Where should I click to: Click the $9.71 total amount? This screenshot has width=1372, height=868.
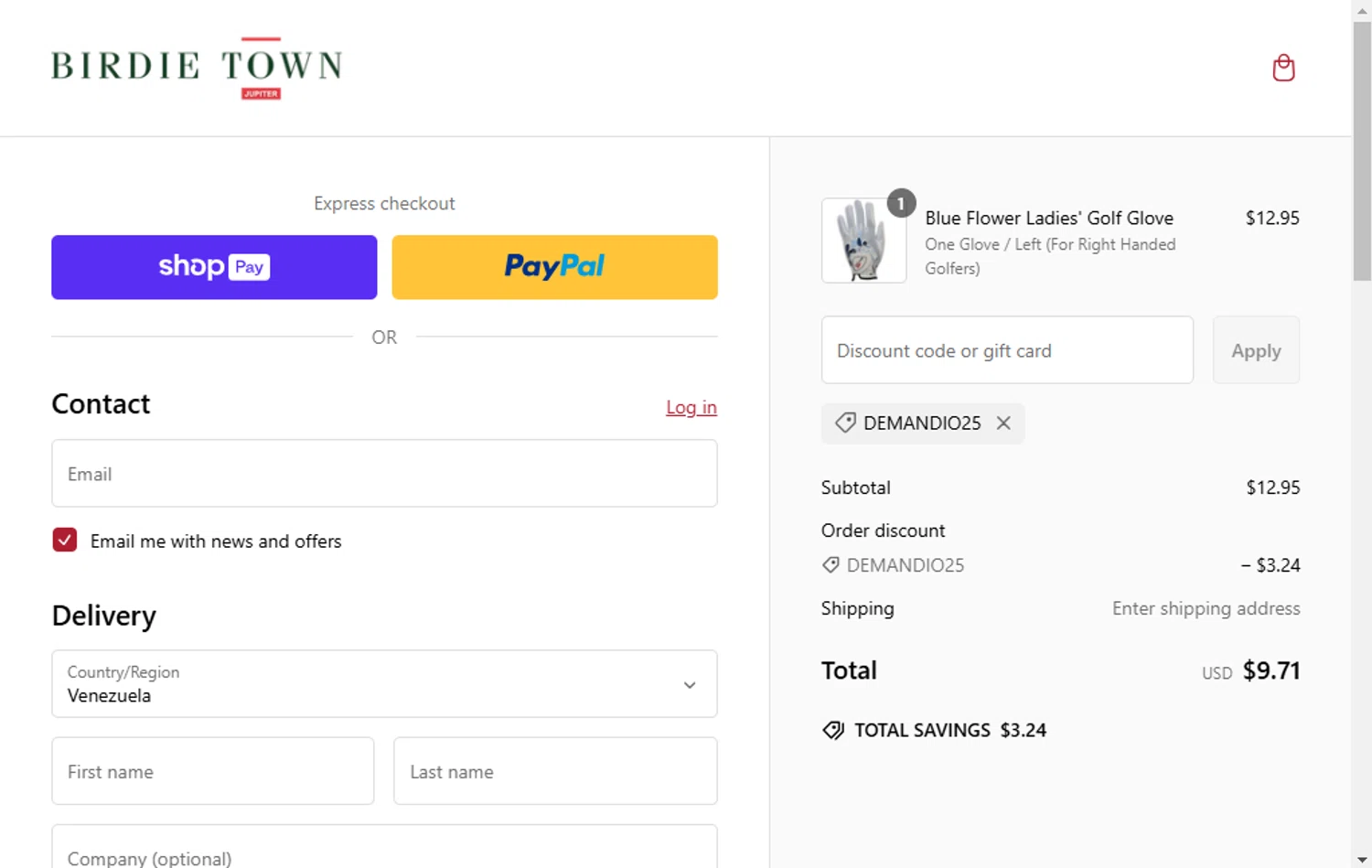coord(1271,670)
